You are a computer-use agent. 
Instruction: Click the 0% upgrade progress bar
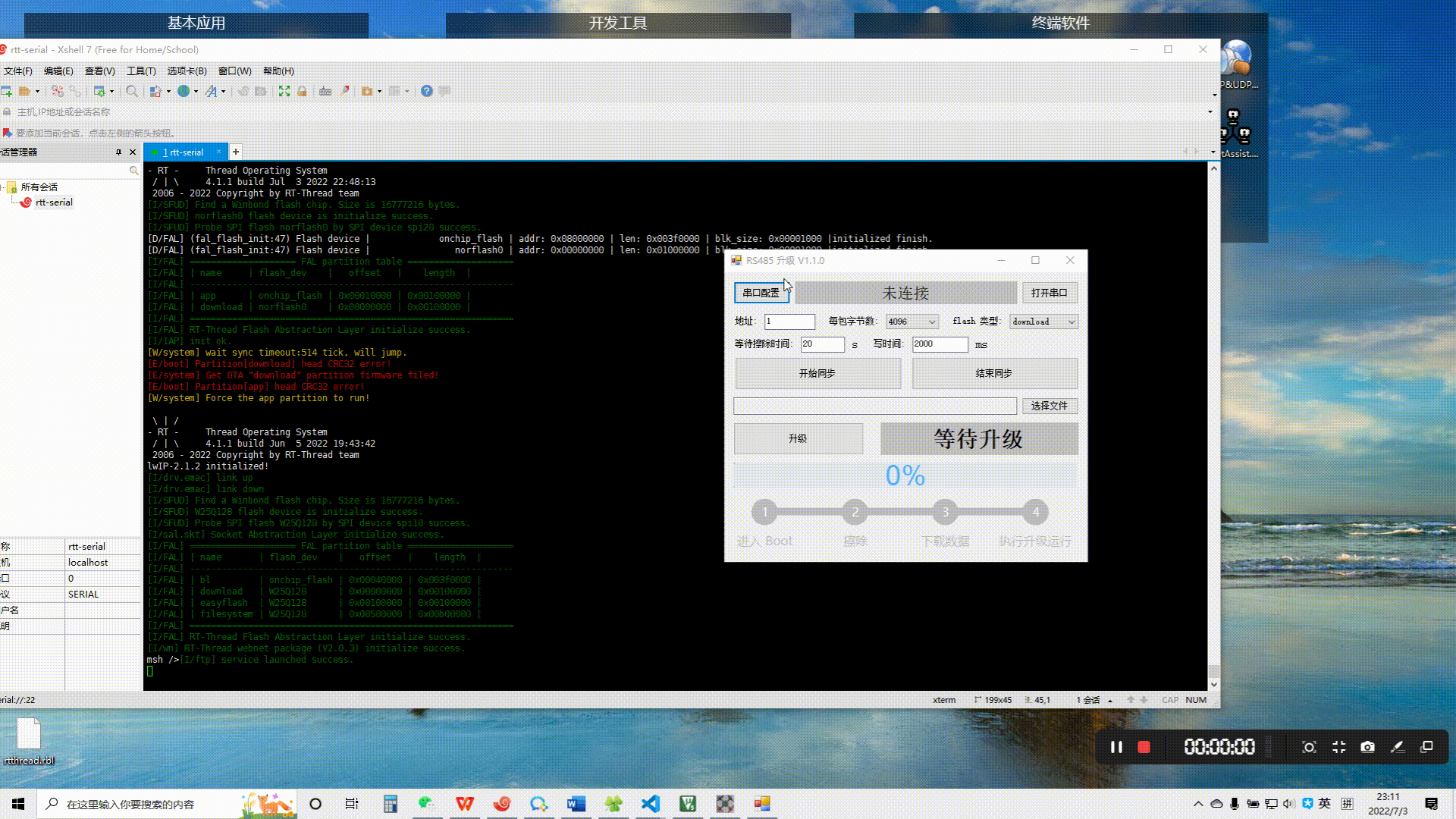(905, 475)
